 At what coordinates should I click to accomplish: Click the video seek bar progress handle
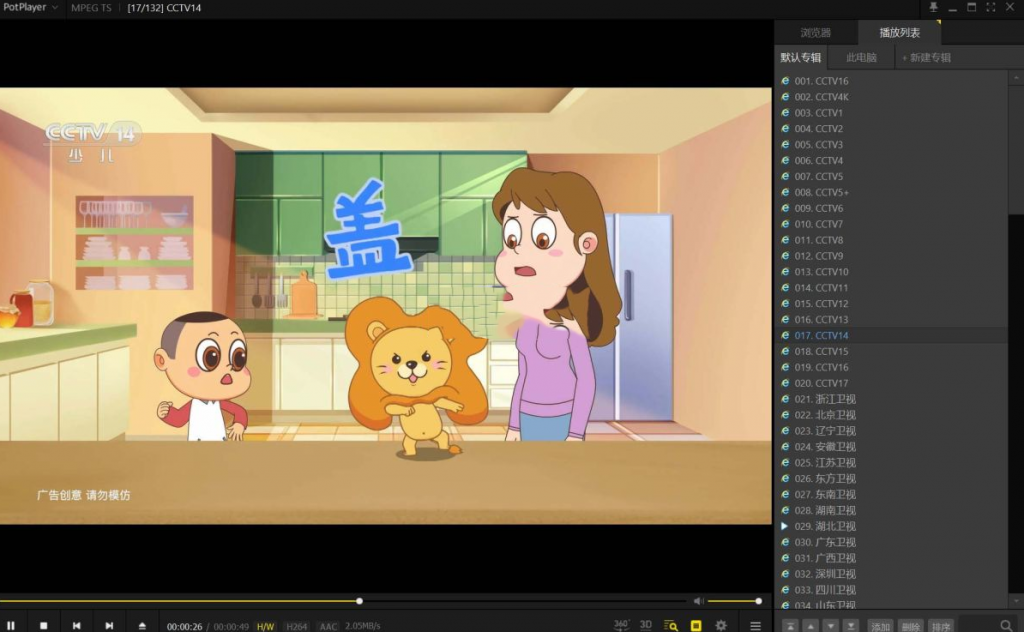click(359, 601)
